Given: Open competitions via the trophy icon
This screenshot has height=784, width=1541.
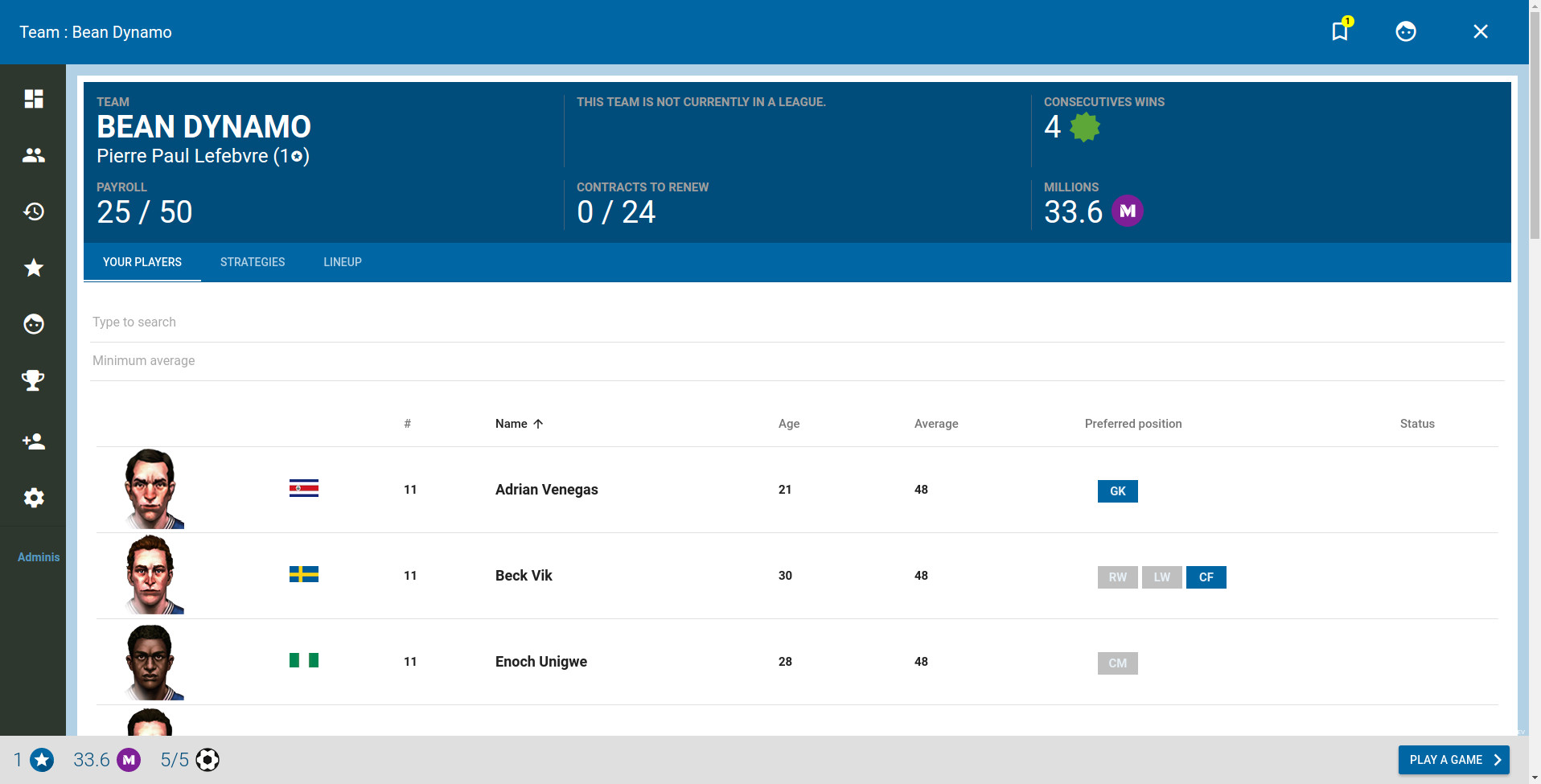Looking at the screenshot, I should [x=33, y=380].
